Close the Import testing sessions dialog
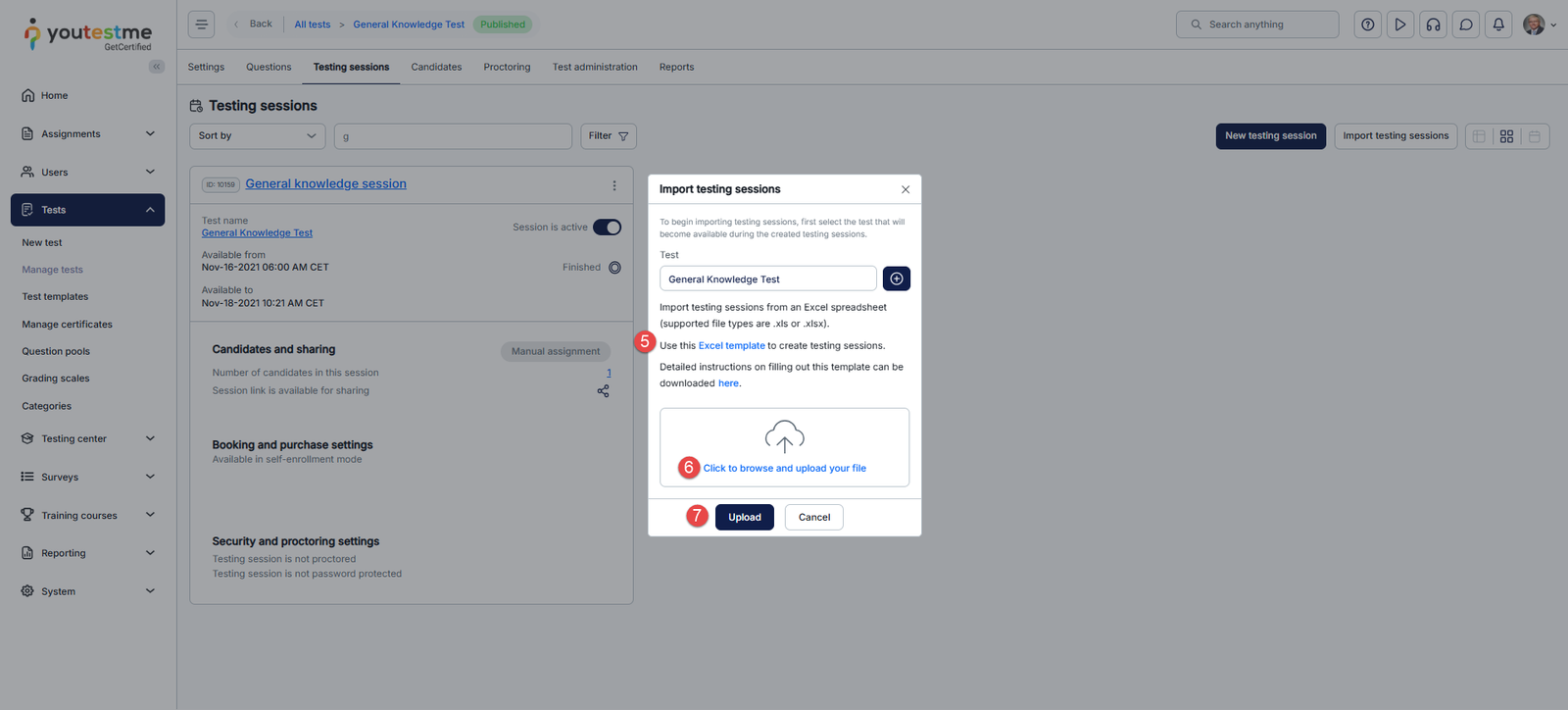The image size is (1568, 710). coord(906,189)
